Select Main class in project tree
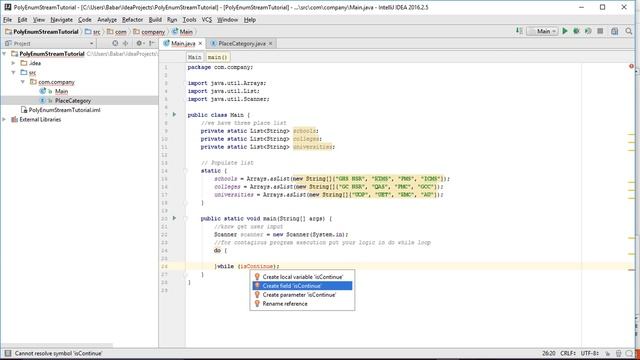This screenshot has width=640, height=360. (x=61, y=91)
